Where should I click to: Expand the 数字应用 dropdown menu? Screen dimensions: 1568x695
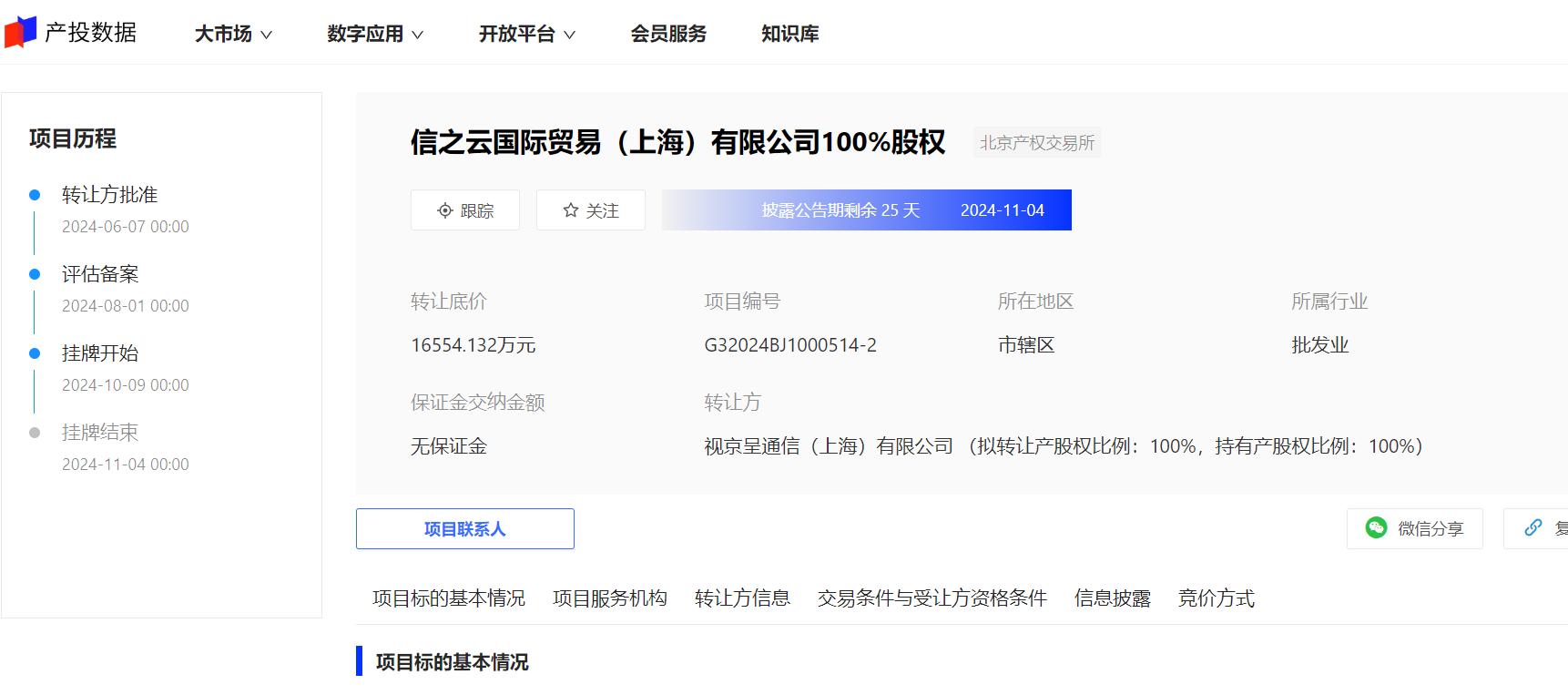click(x=375, y=34)
